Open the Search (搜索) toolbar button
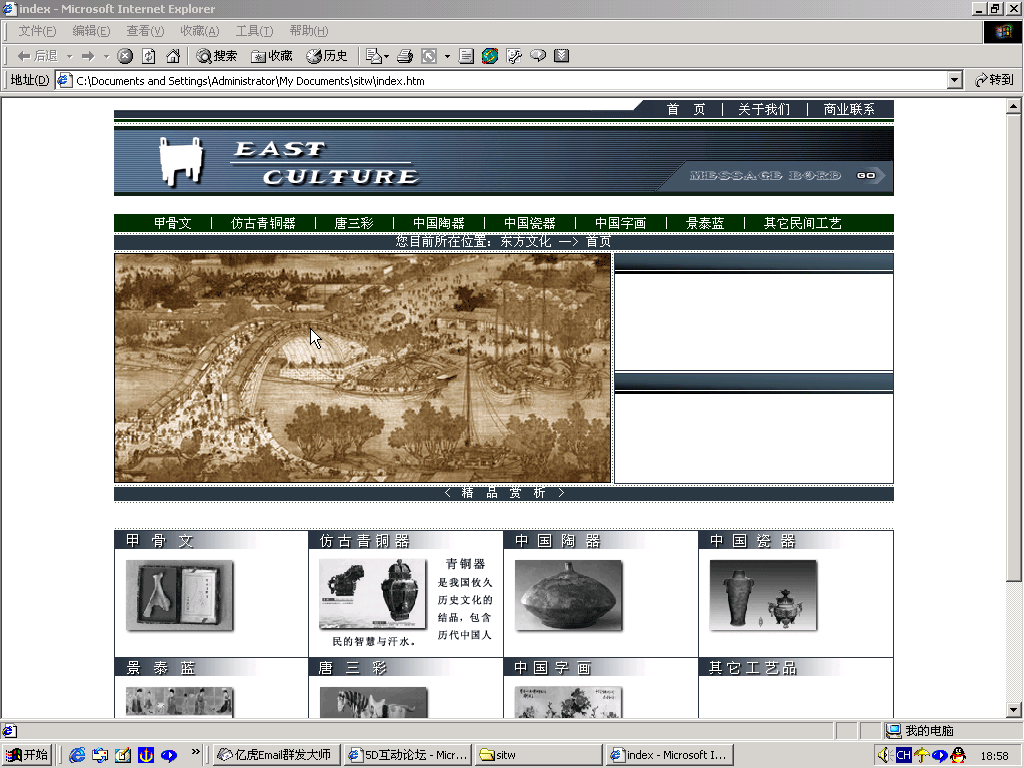 [x=216, y=56]
